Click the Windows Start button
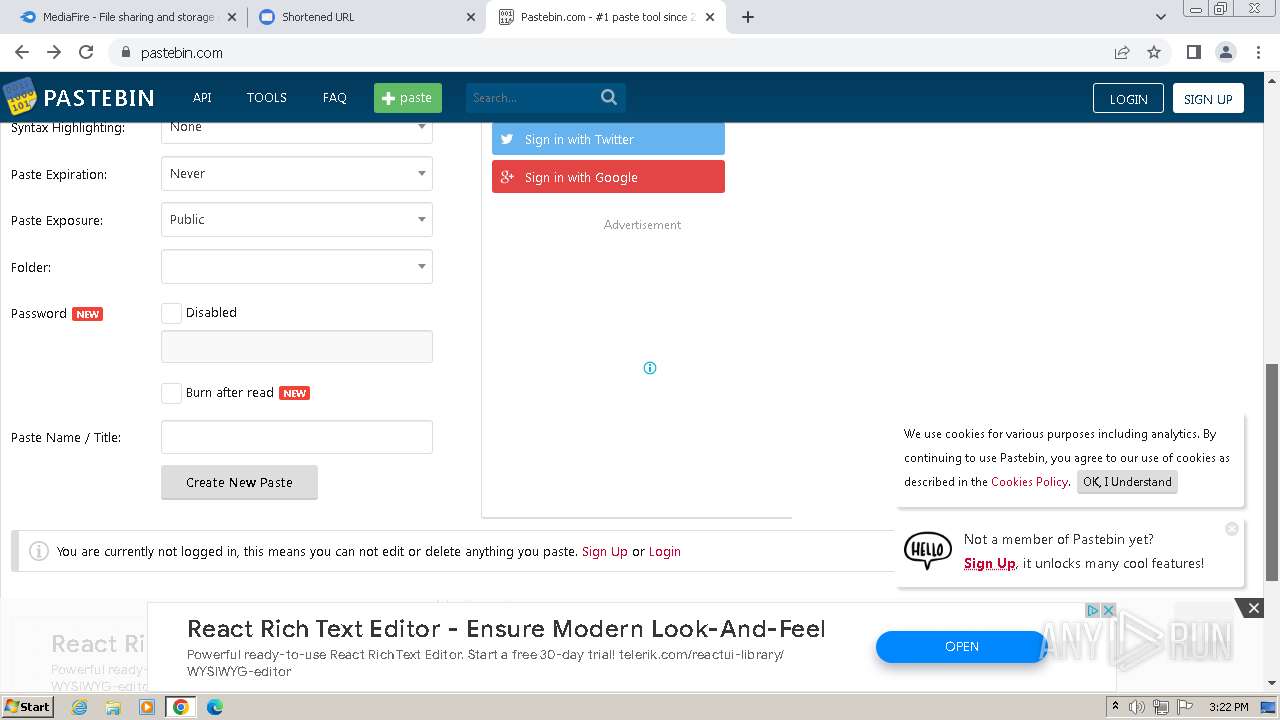The width and height of the screenshot is (1280, 720). click(x=28, y=707)
